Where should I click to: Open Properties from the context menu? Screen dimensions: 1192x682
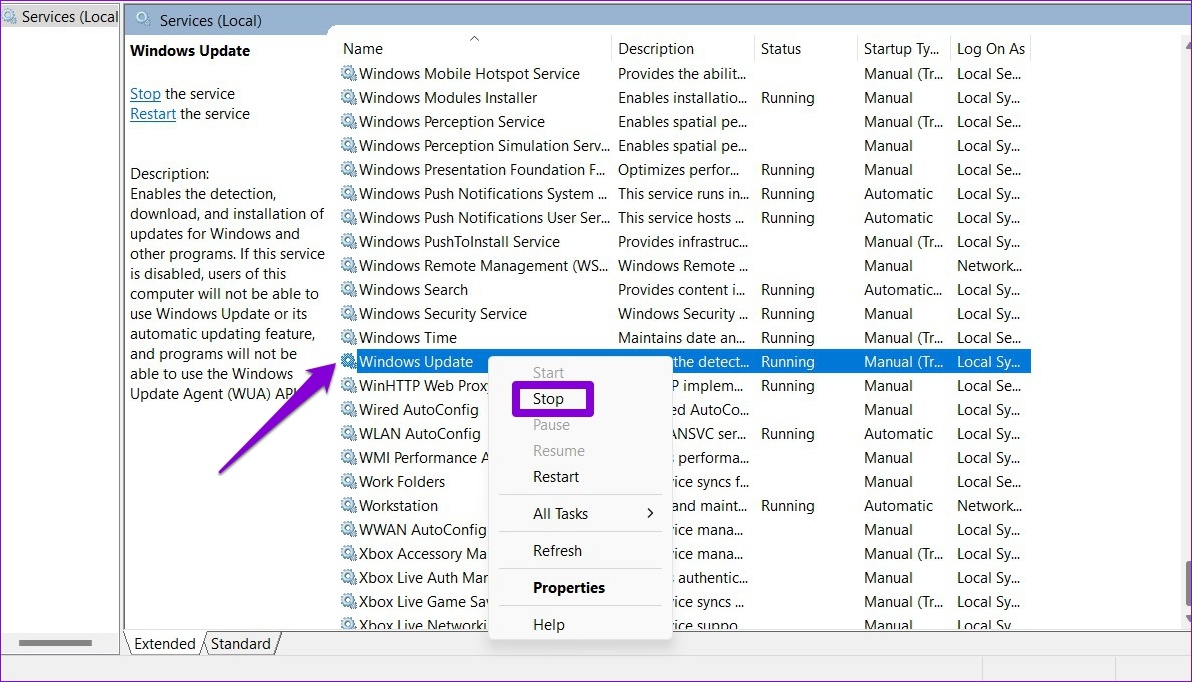[569, 588]
